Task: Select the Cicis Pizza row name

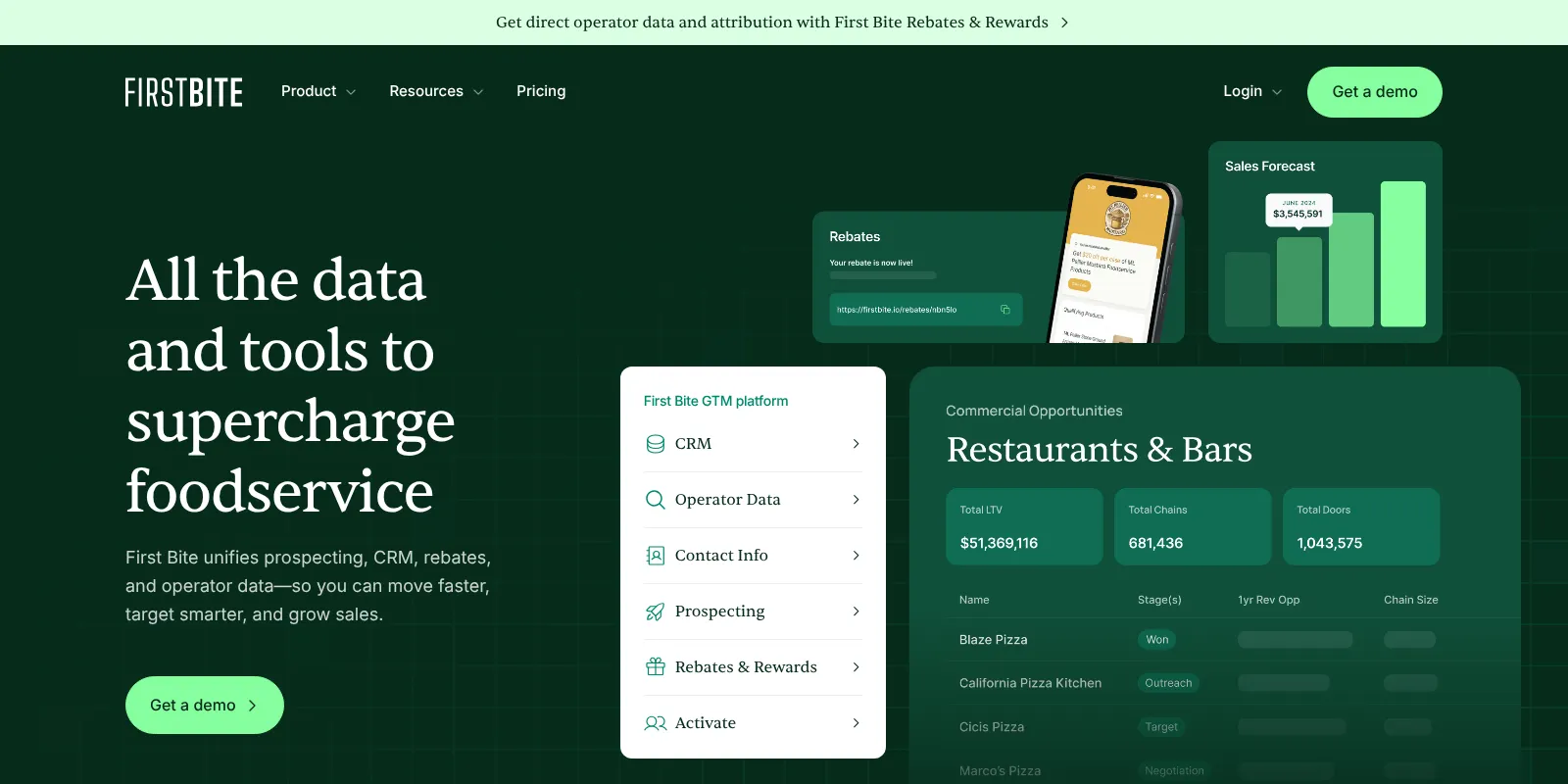Action: 992,727
